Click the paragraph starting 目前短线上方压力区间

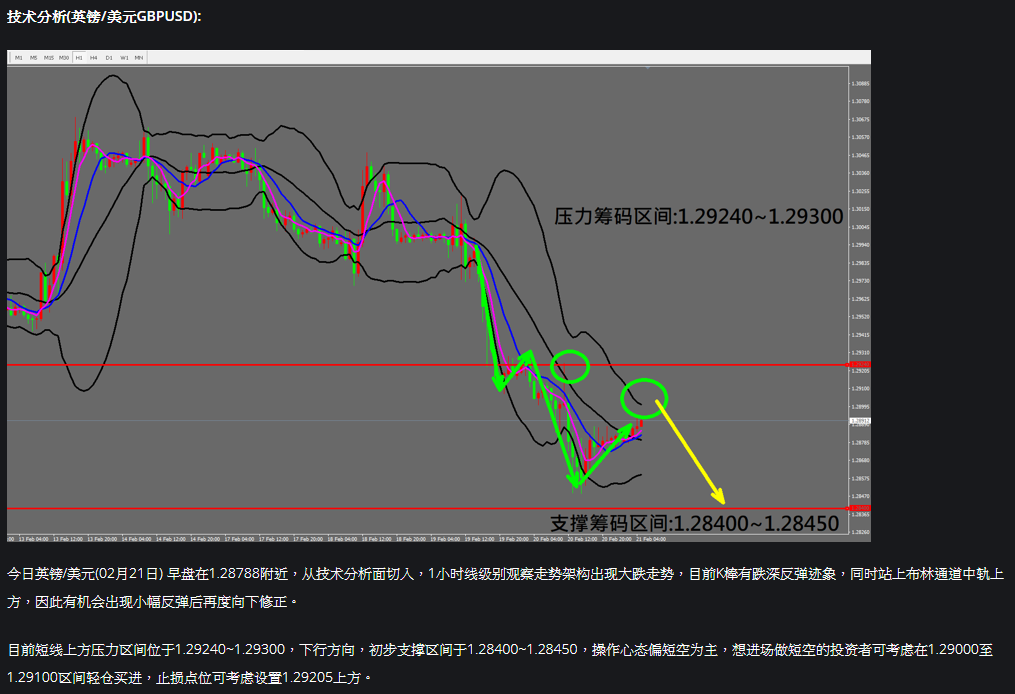pyautogui.click(x=500, y=664)
